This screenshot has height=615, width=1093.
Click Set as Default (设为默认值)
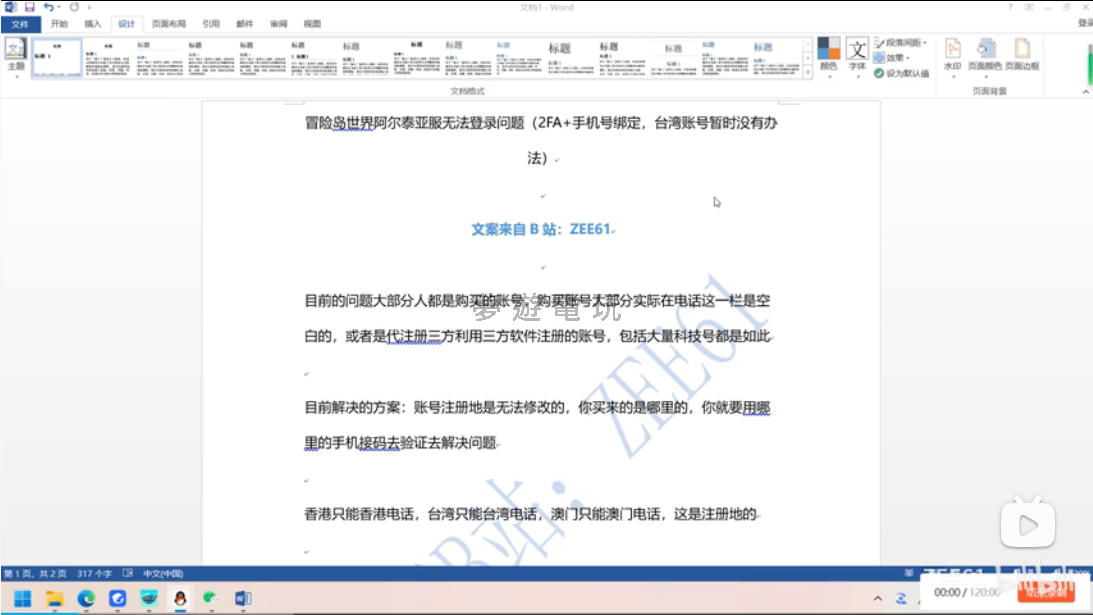tap(901, 73)
